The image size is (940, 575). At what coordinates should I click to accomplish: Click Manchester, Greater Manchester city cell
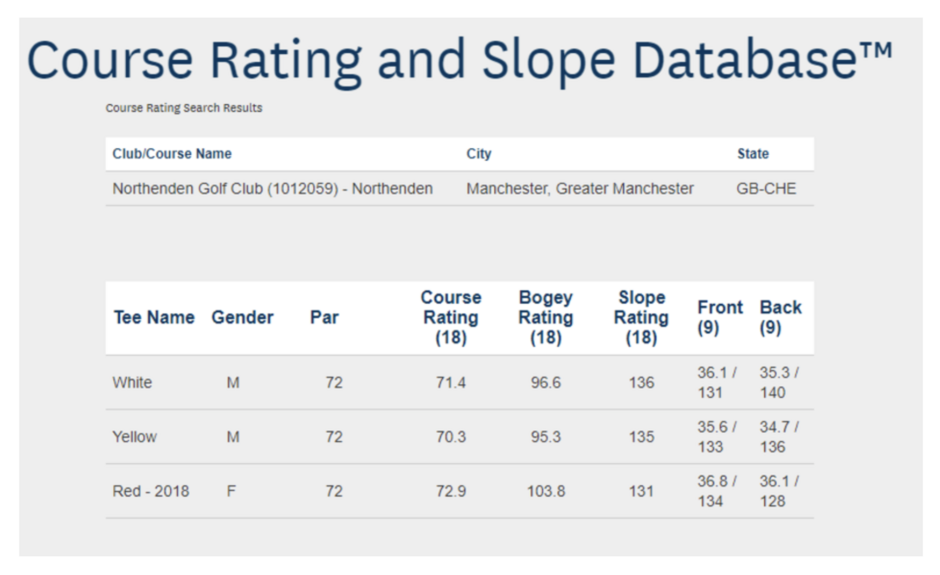click(x=580, y=188)
